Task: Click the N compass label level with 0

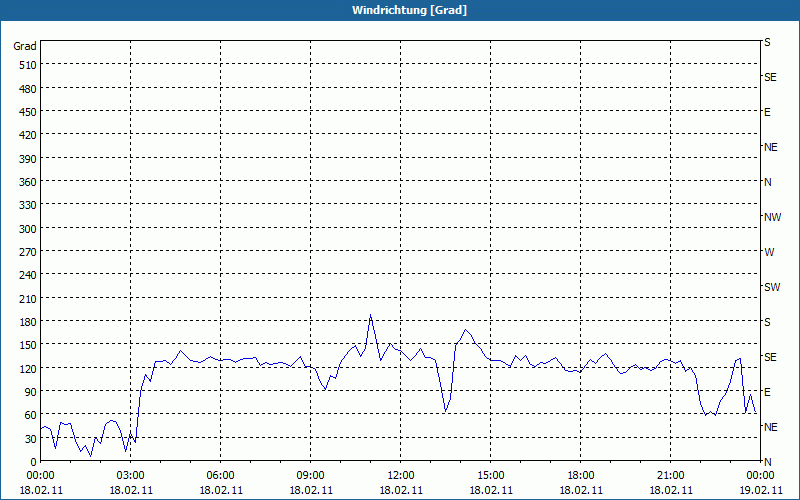Action: [767, 462]
